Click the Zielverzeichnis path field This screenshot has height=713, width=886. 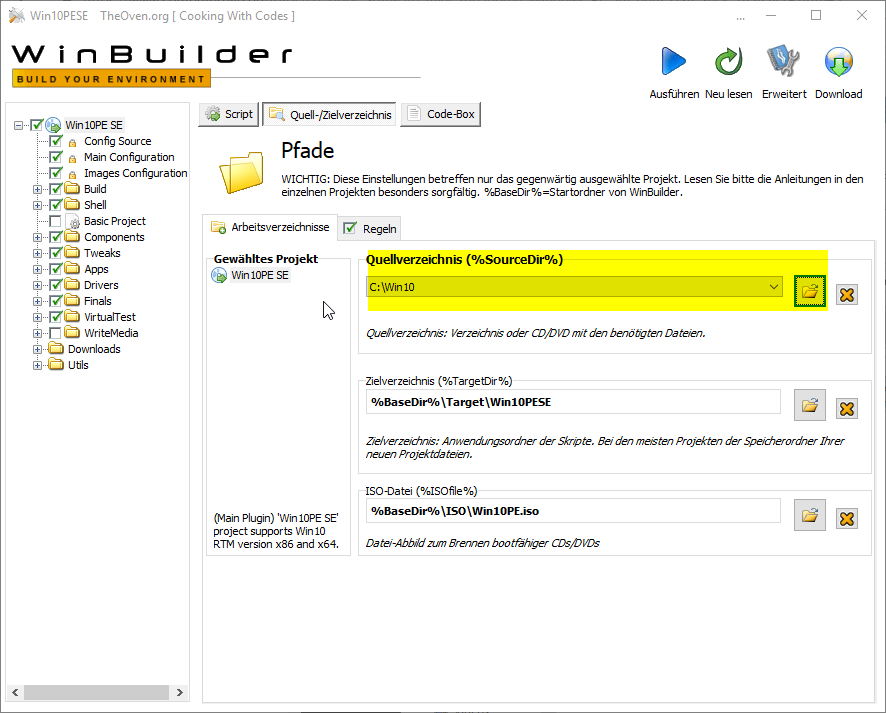[573, 402]
